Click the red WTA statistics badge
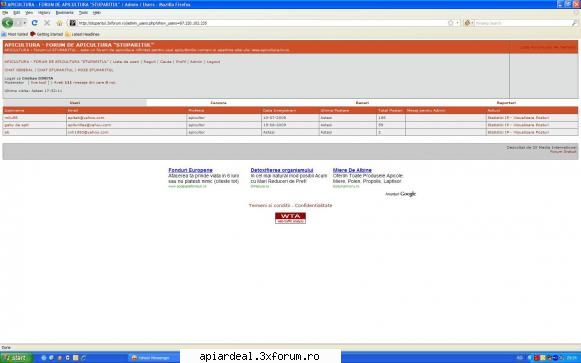 (x=290, y=218)
